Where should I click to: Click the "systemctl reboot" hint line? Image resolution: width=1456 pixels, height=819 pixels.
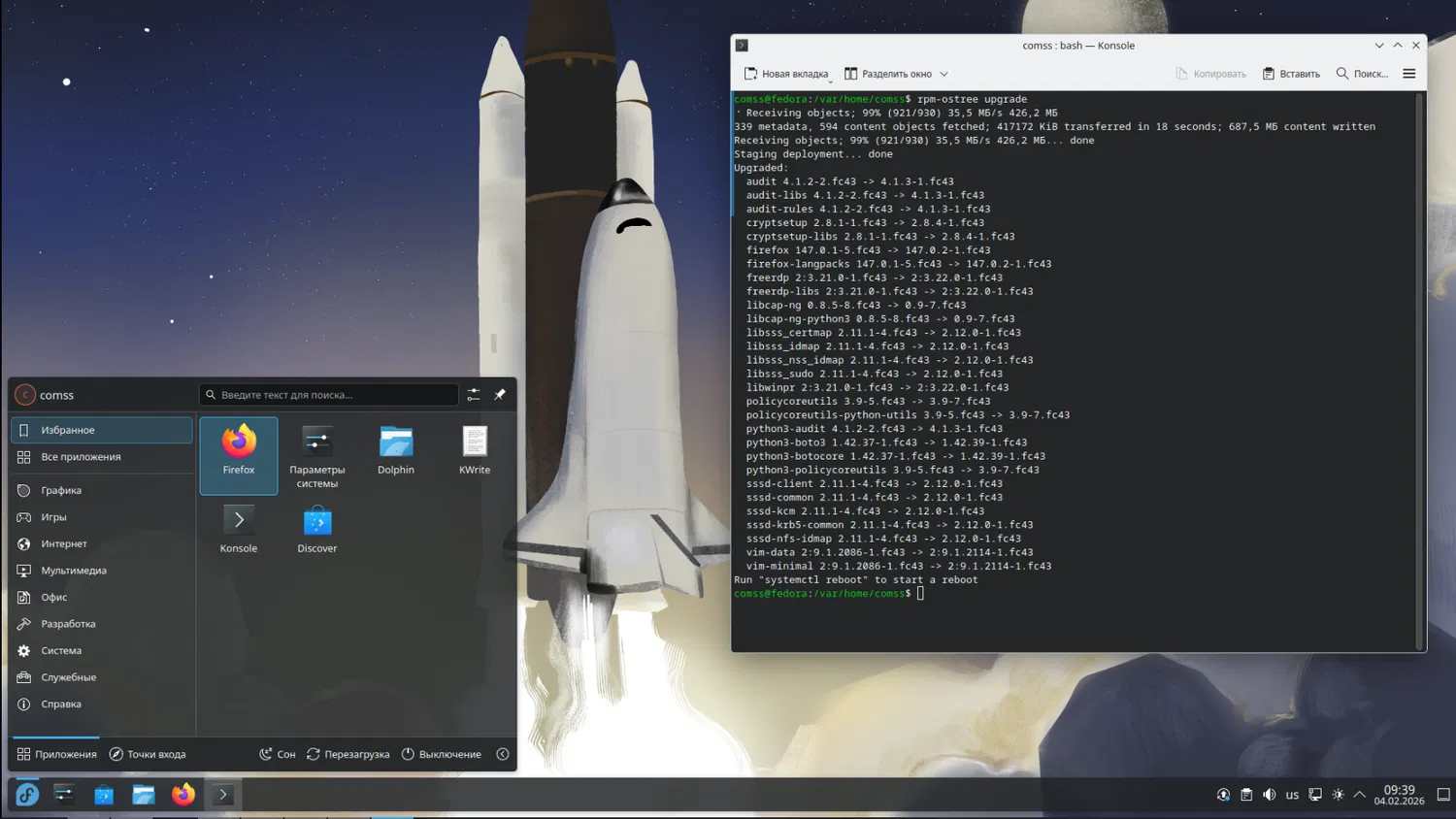pyautogui.click(x=856, y=580)
